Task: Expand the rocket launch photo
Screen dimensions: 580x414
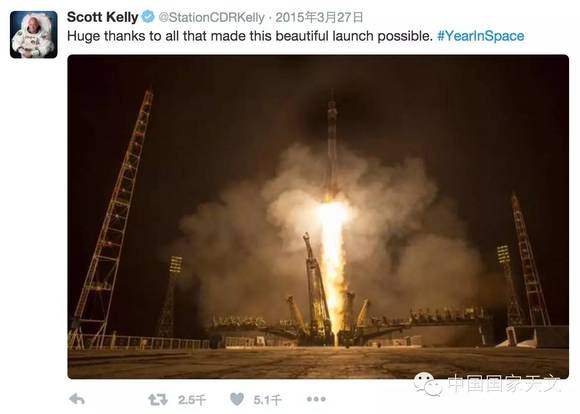Action: (318, 216)
